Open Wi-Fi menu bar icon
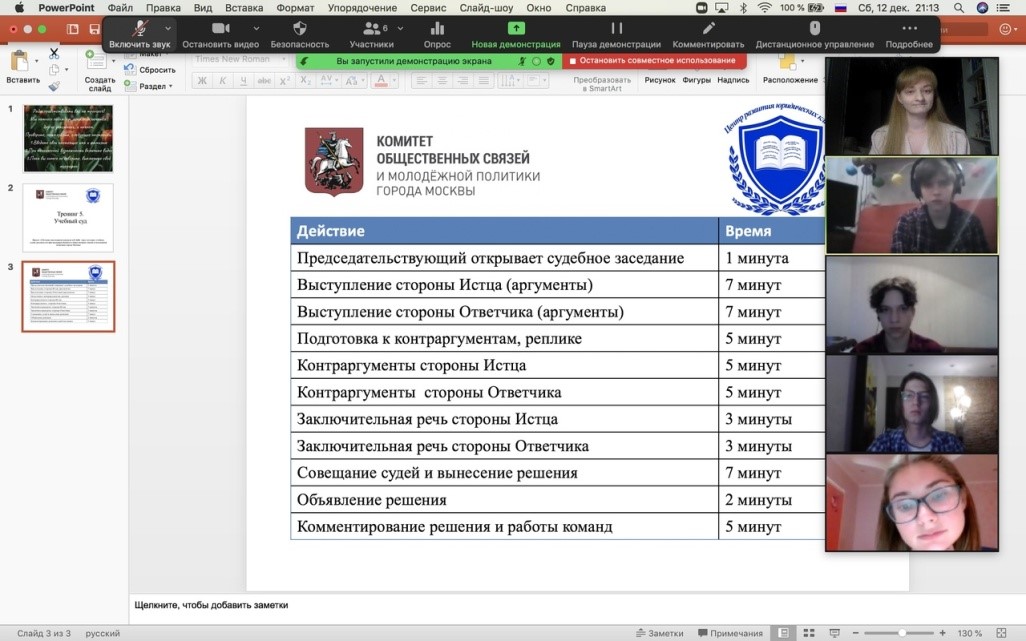Viewport: 1026px width, 641px height. pyautogui.click(x=764, y=8)
